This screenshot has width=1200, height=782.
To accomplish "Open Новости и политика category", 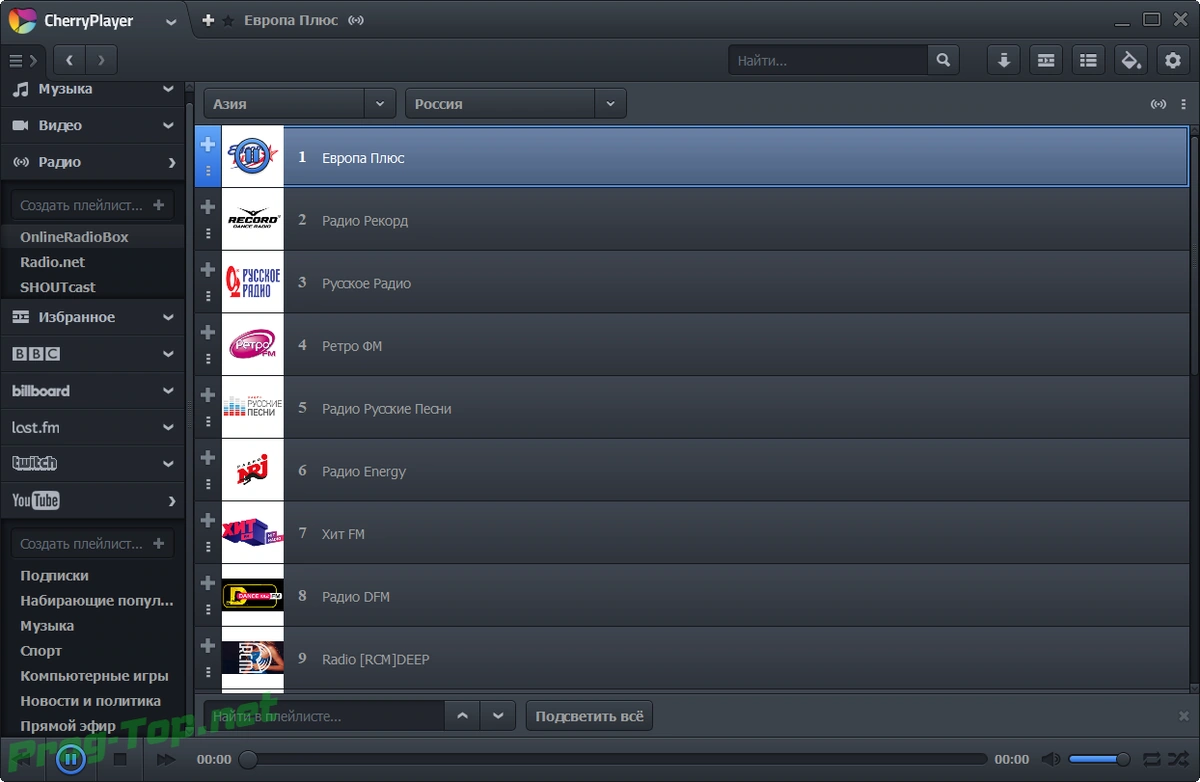I will tap(90, 701).
